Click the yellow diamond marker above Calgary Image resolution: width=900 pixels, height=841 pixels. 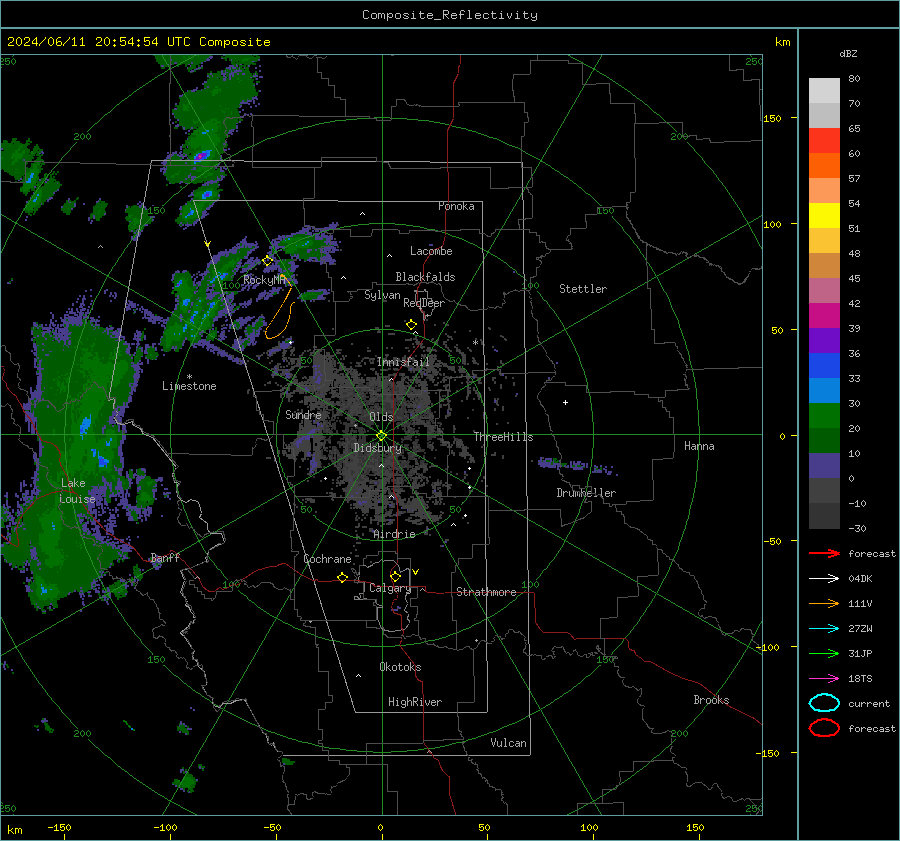click(x=395, y=576)
